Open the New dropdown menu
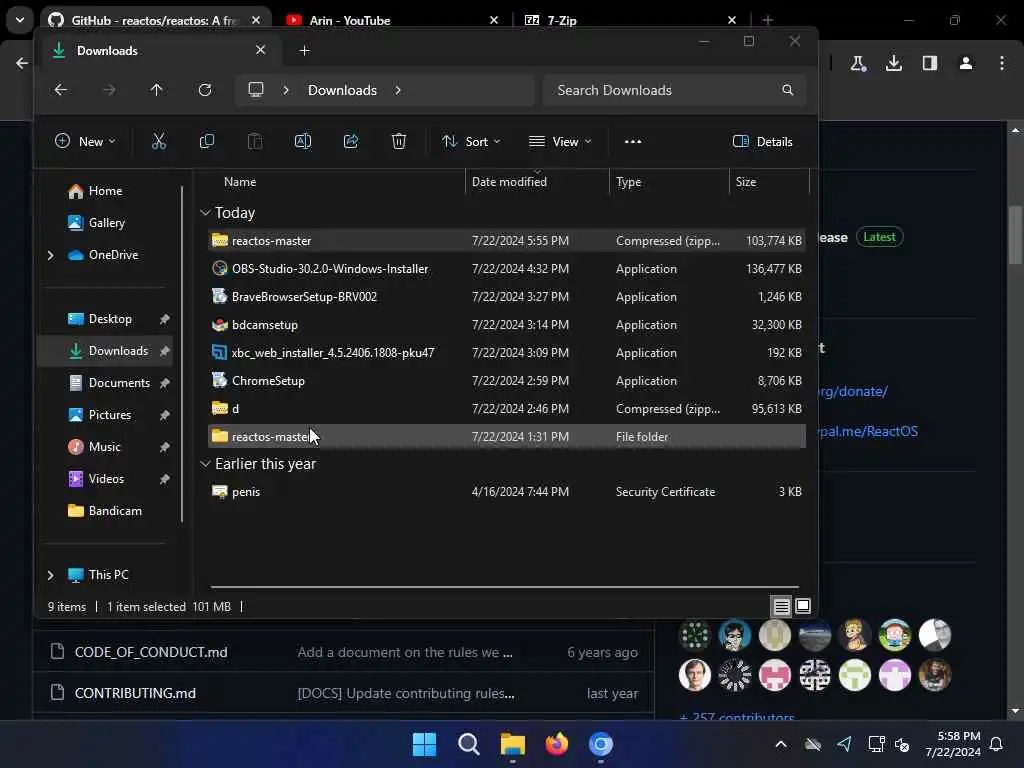The height and width of the screenshot is (768, 1024). [x=86, y=142]
